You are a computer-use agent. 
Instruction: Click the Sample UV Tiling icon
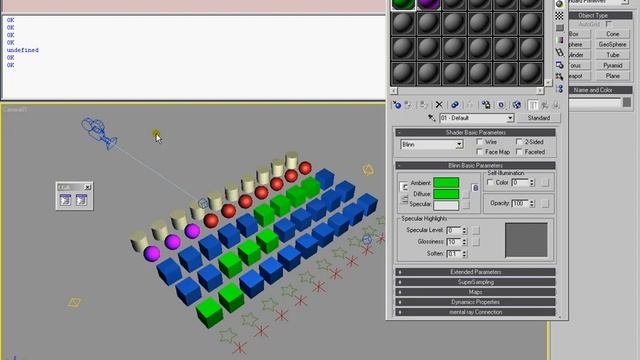pos(559,28)
